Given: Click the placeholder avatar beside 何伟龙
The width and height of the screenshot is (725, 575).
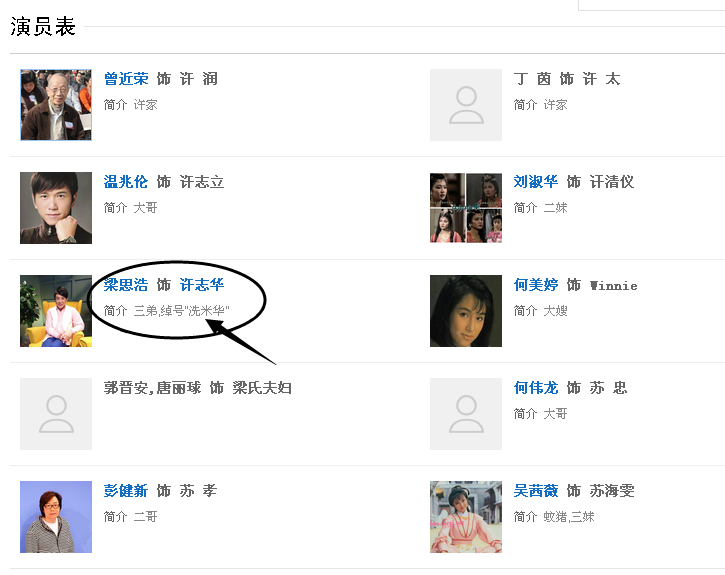Looking at the screenshot, I should (x=466, y=414).
